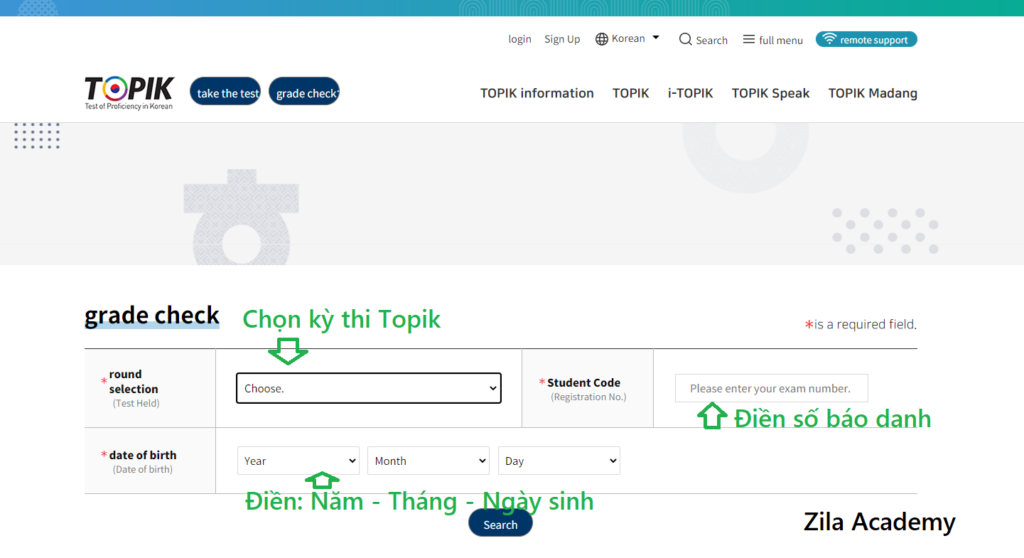Click the full menu text
Screen dimensions: 1024x558
tap(781, 40)
